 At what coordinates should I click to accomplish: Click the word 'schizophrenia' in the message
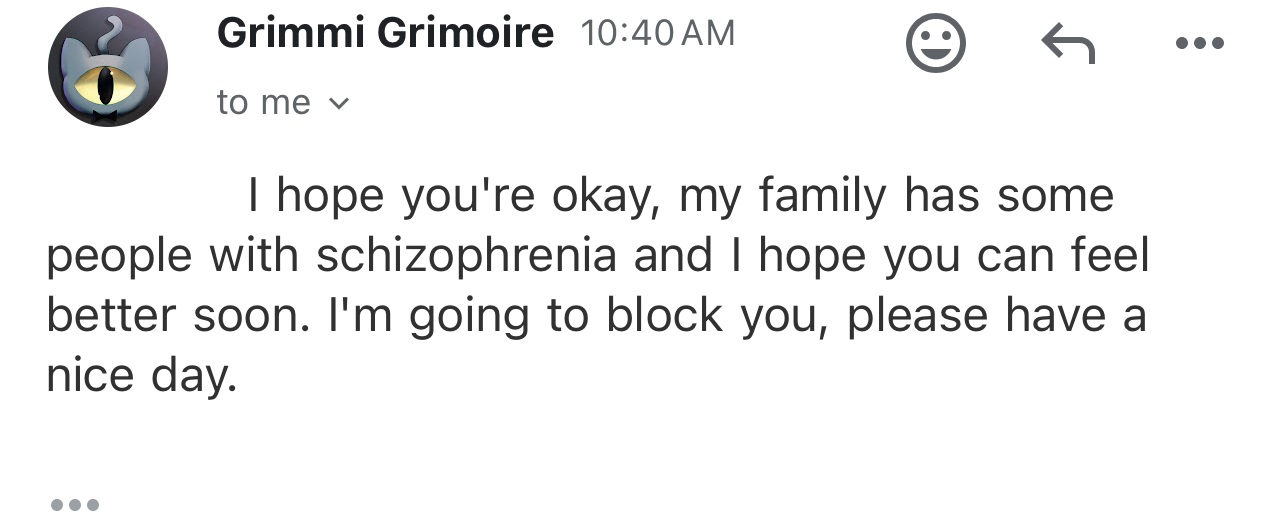pyautogui.click(x=466, y=257)
